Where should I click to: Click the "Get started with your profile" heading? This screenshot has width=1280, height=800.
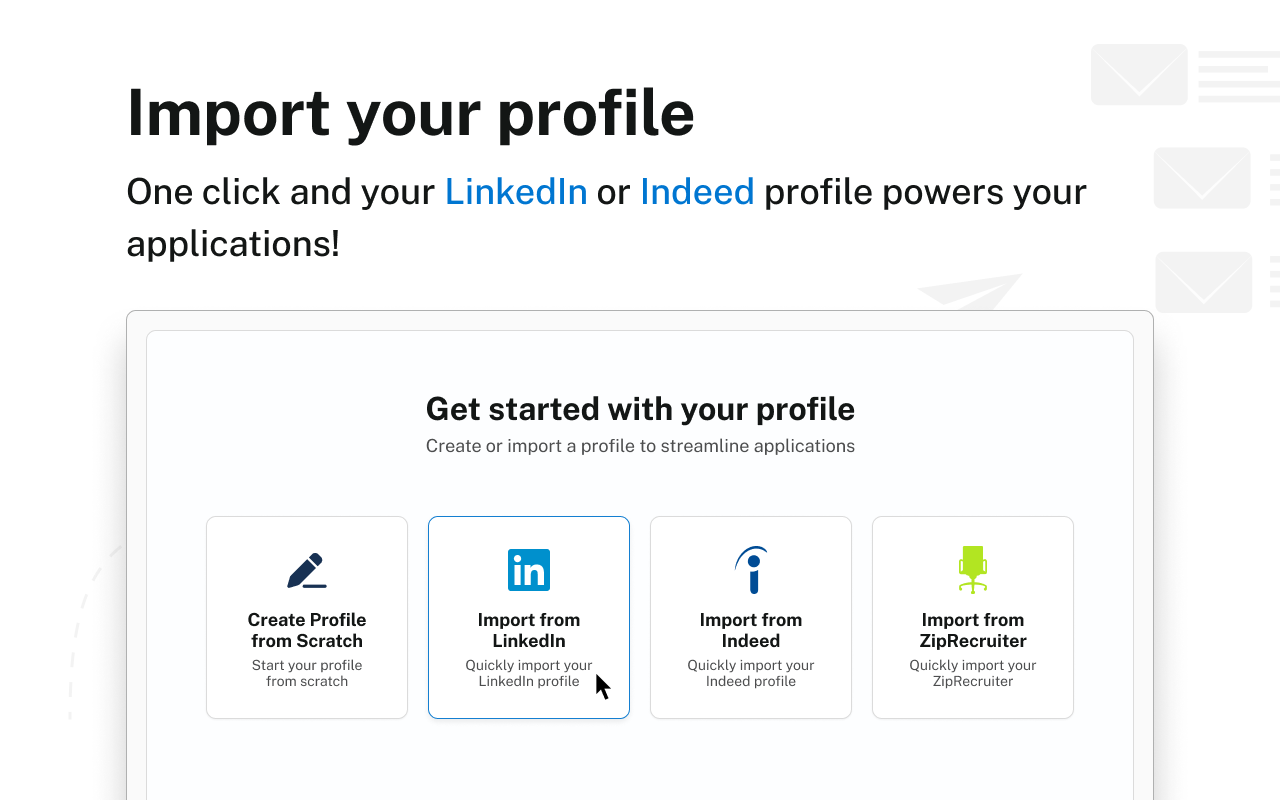click(x=640, y=409)
